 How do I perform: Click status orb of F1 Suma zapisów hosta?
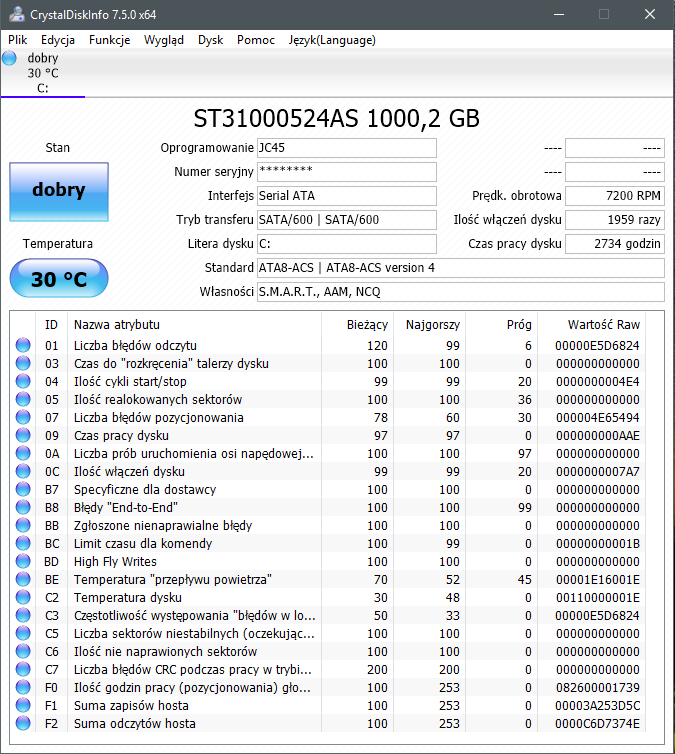tap(23, 705)
